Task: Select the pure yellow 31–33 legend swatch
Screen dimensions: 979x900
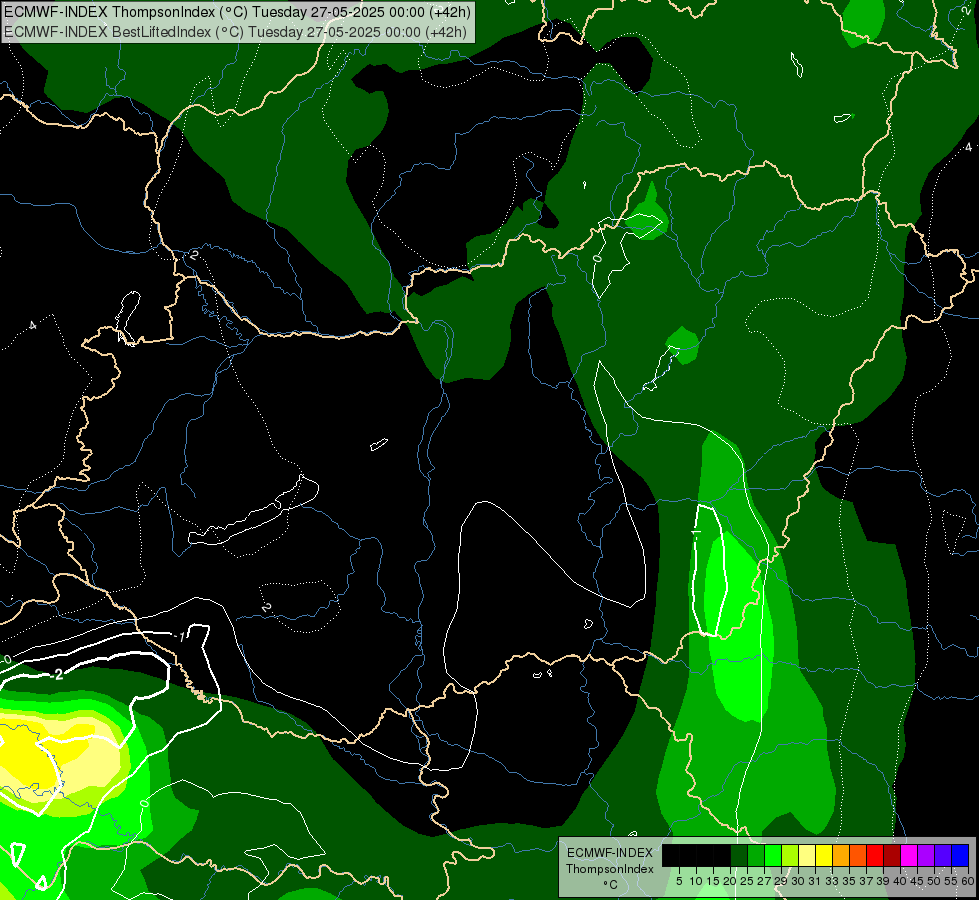Action: 824,856
